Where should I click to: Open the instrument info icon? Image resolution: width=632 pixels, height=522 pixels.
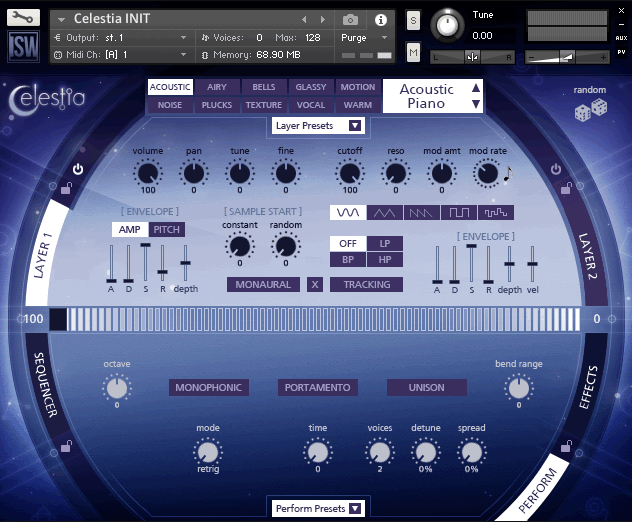[x=380, y=20]
